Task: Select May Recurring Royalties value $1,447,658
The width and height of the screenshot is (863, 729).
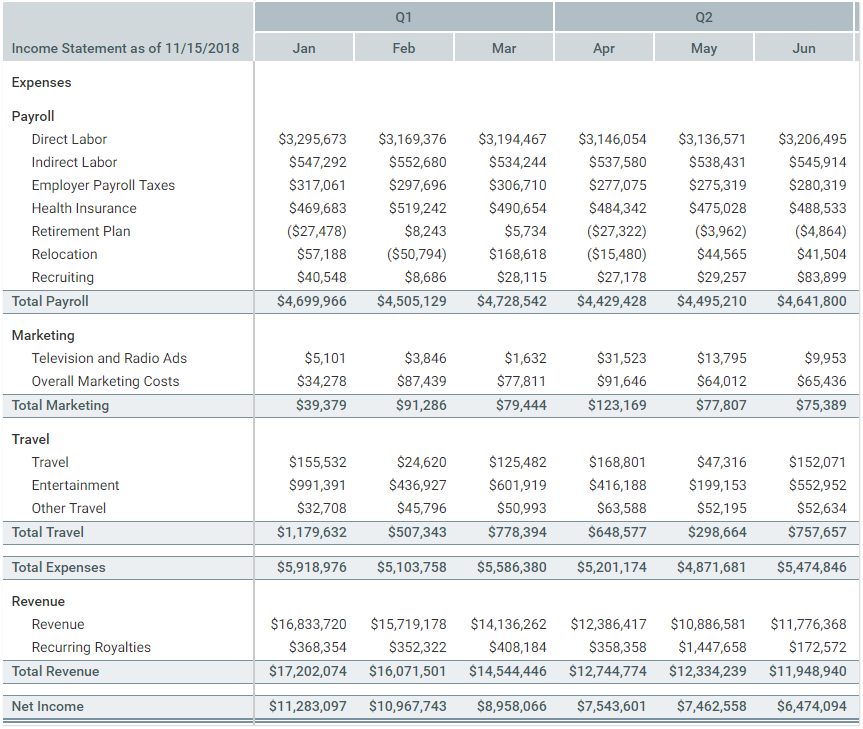Action: (x=708, y=647)
